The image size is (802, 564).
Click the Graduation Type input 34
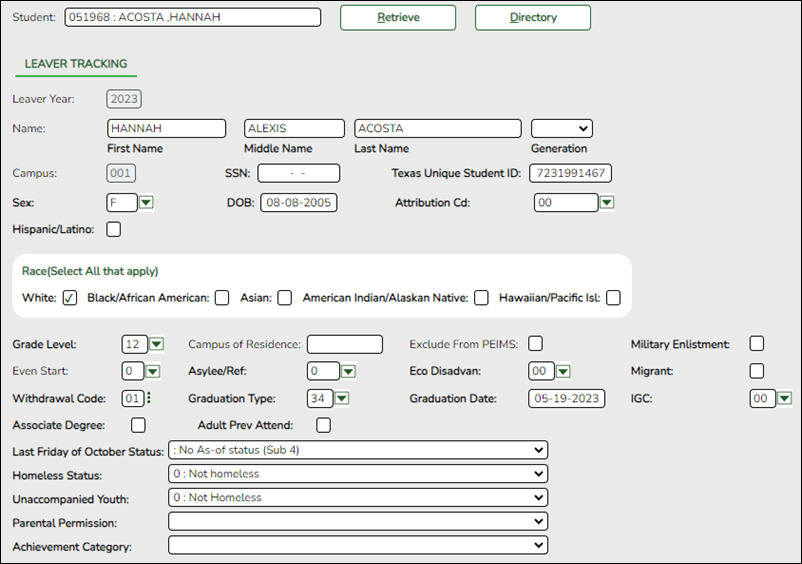click(x=320, y=398)
